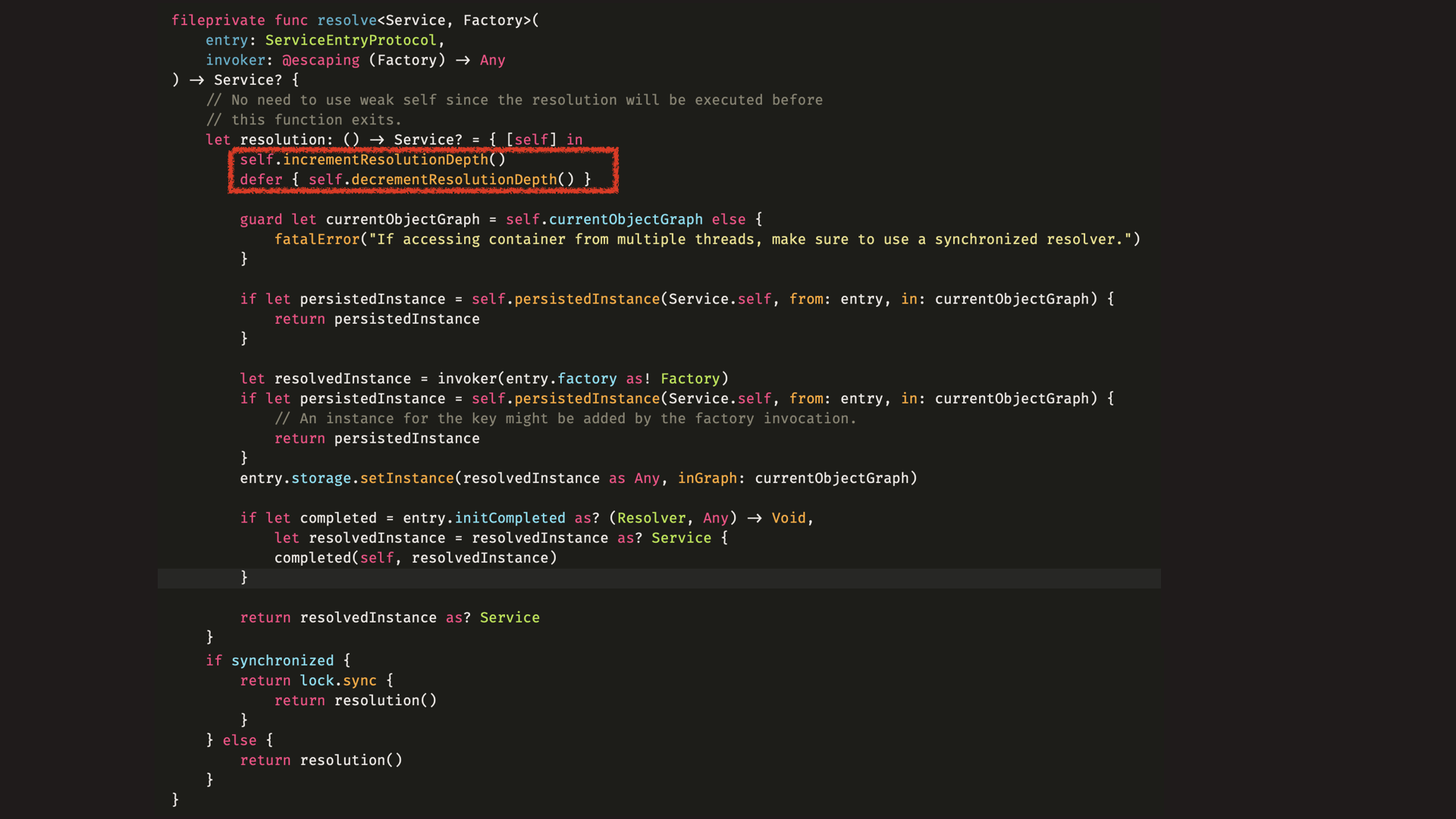Click the defer keyword
This screenshot has height=819, width=1456.
coord(261,180)
